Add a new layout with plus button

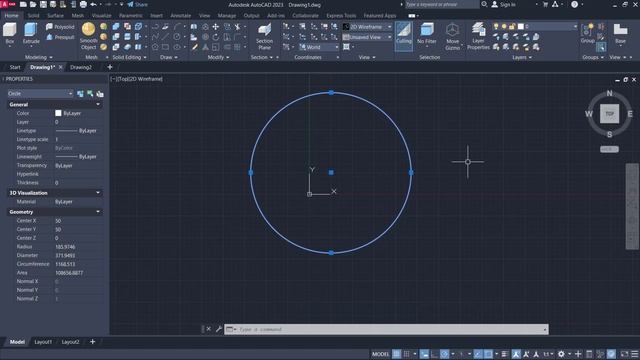pyautogui.click(x=93, y=342)
